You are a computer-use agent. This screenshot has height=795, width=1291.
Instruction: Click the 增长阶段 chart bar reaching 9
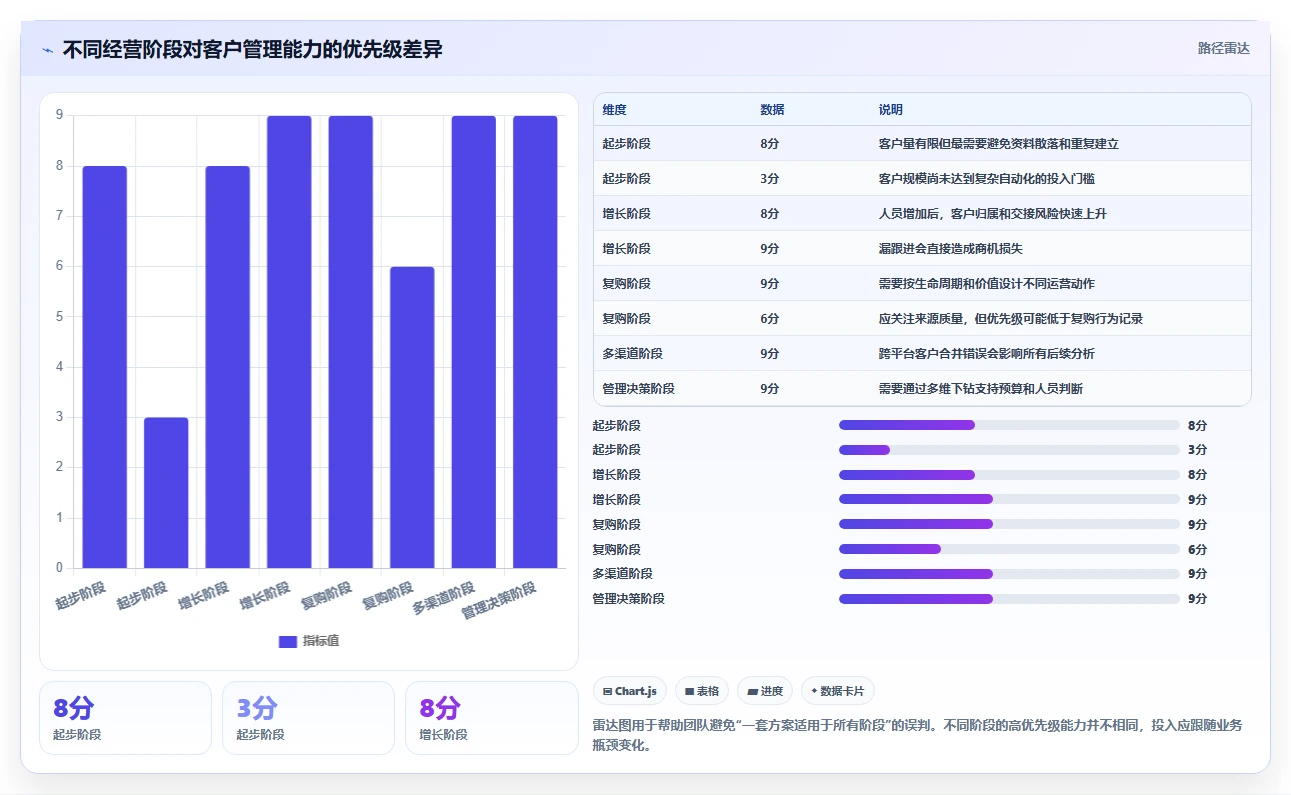click(289, 342)
